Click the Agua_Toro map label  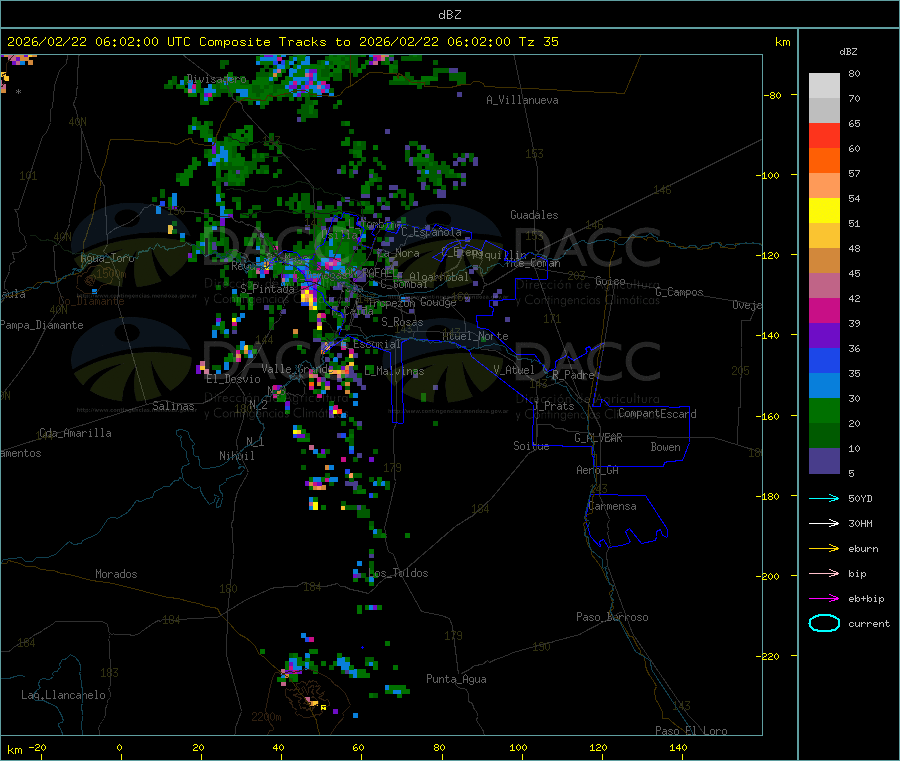(x=107, y=258)
